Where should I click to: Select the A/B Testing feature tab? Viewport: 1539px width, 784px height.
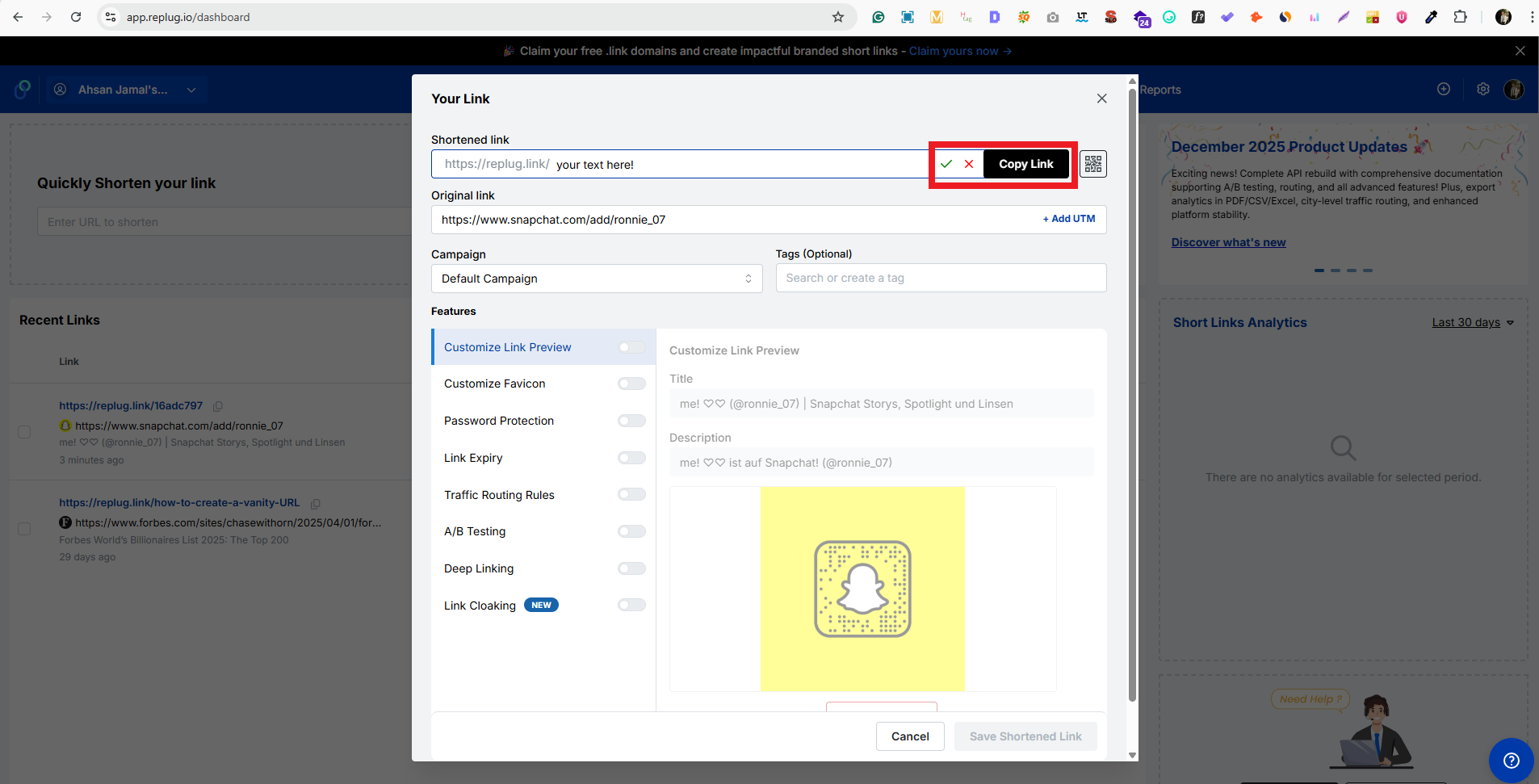click(475, 530)
